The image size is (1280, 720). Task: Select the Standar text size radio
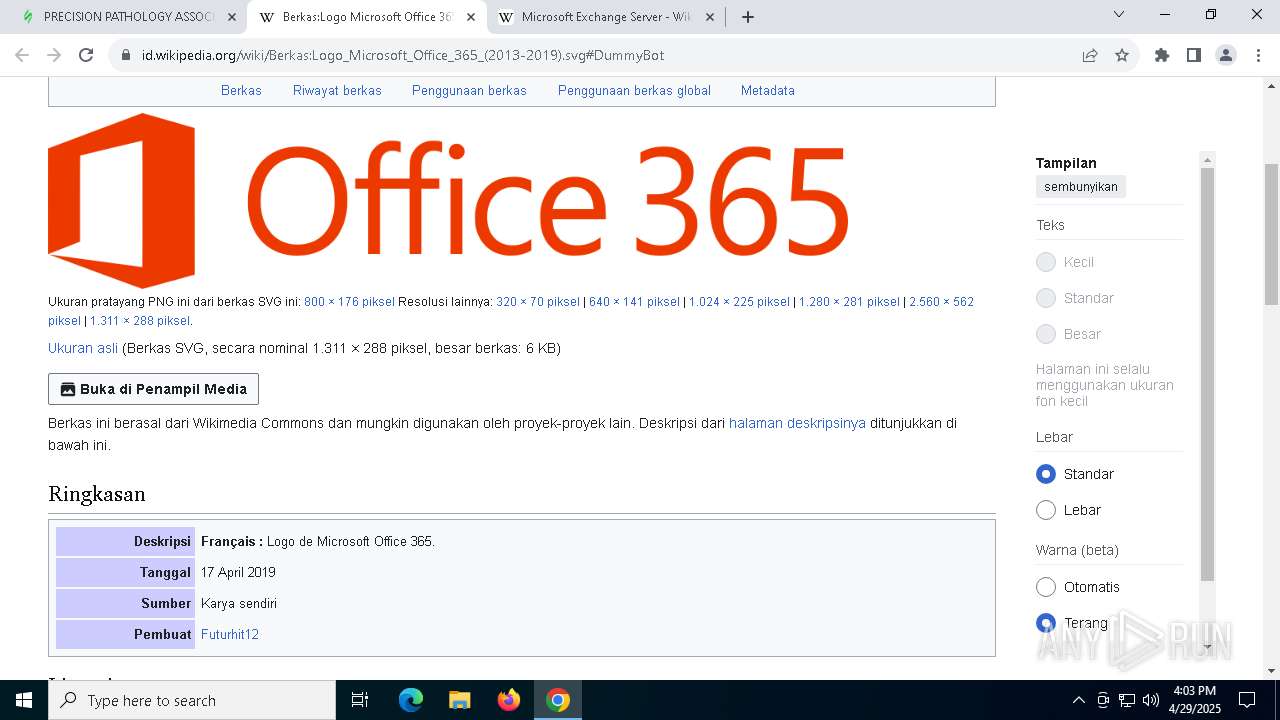[x=1046, y=298]
